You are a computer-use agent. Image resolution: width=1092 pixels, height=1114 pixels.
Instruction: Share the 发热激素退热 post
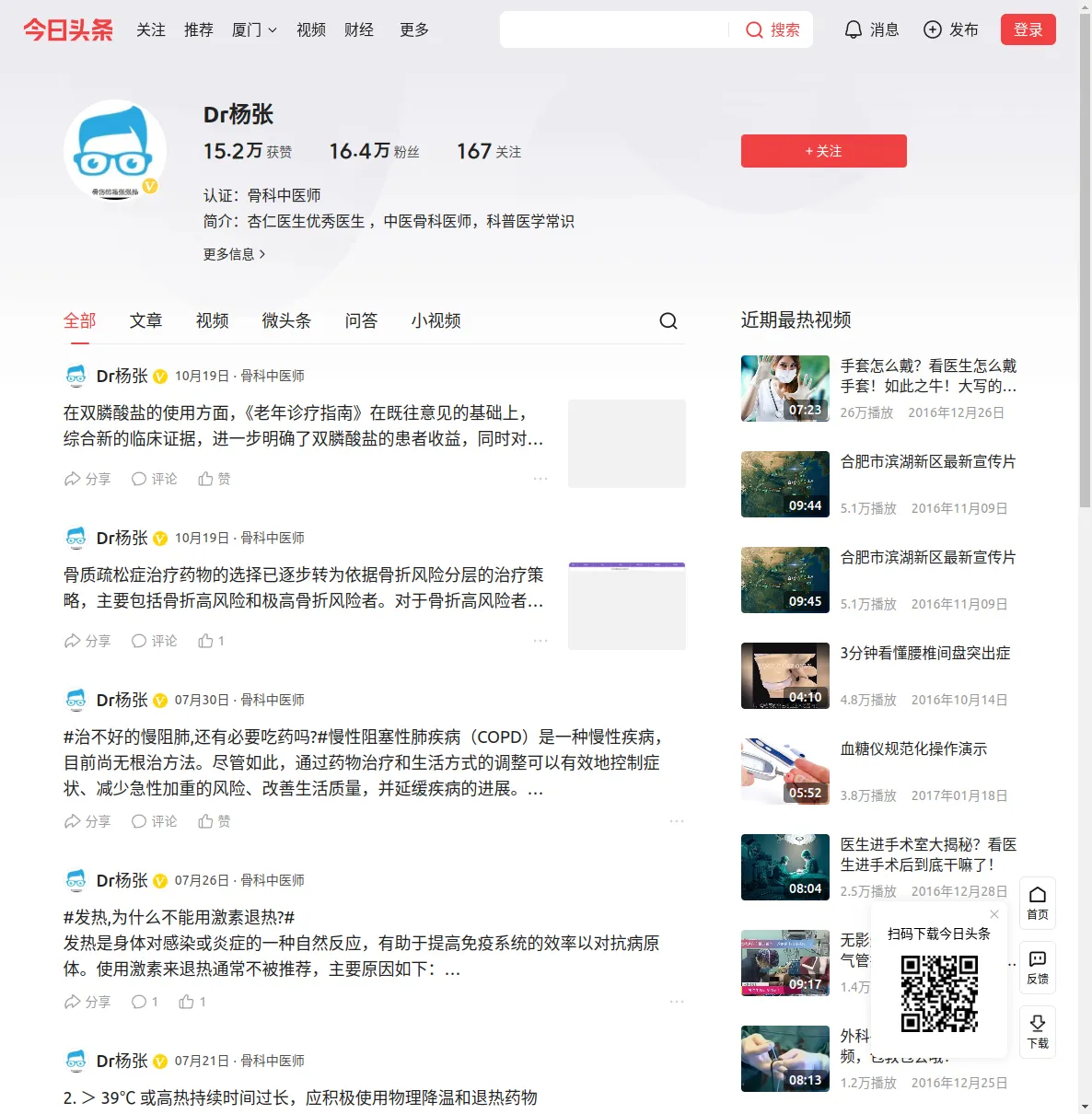tap(87, 1002)
